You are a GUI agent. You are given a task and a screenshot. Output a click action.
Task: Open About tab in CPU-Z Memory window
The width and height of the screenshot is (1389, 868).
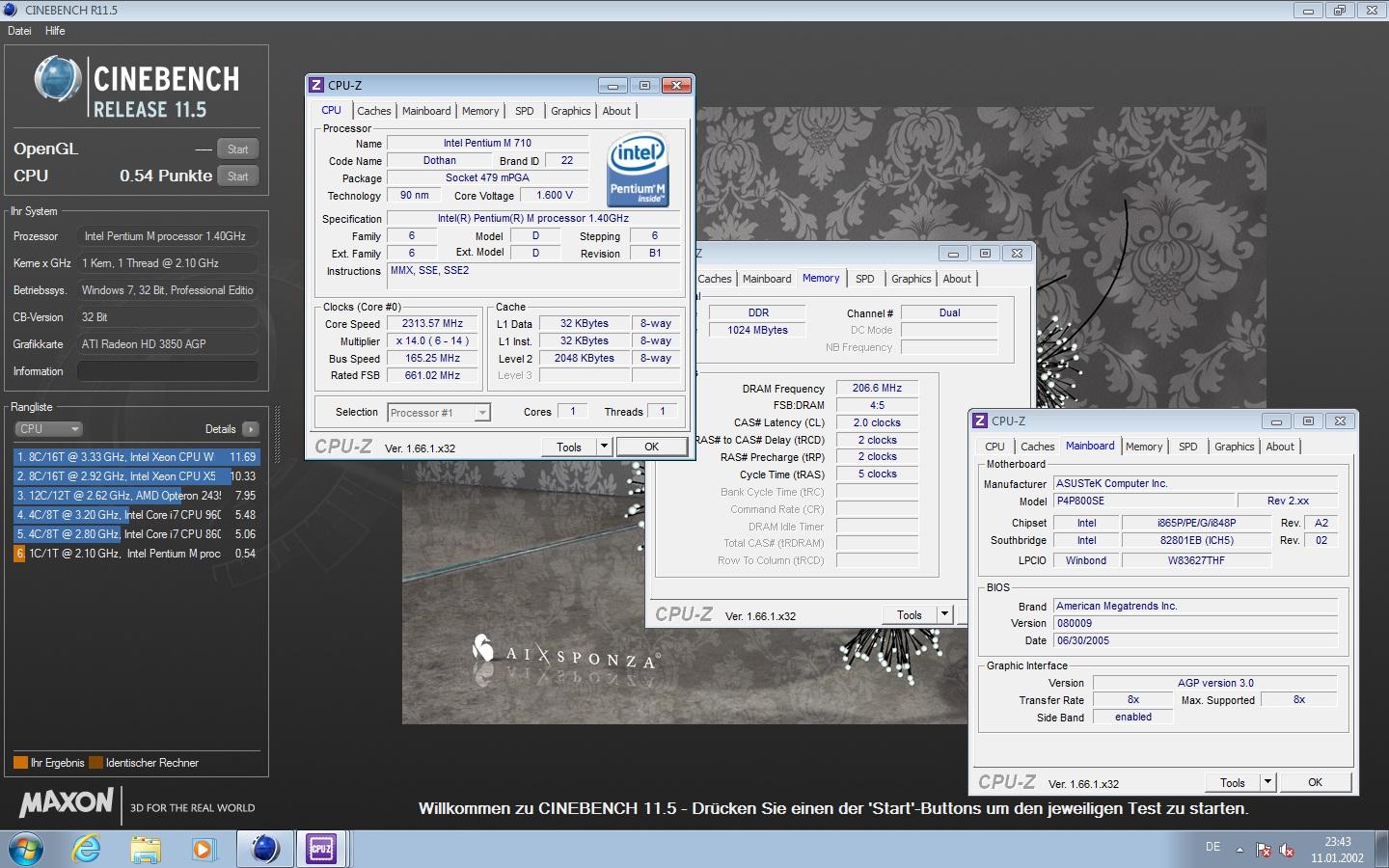pyautogui.click(x=957, y=279)
